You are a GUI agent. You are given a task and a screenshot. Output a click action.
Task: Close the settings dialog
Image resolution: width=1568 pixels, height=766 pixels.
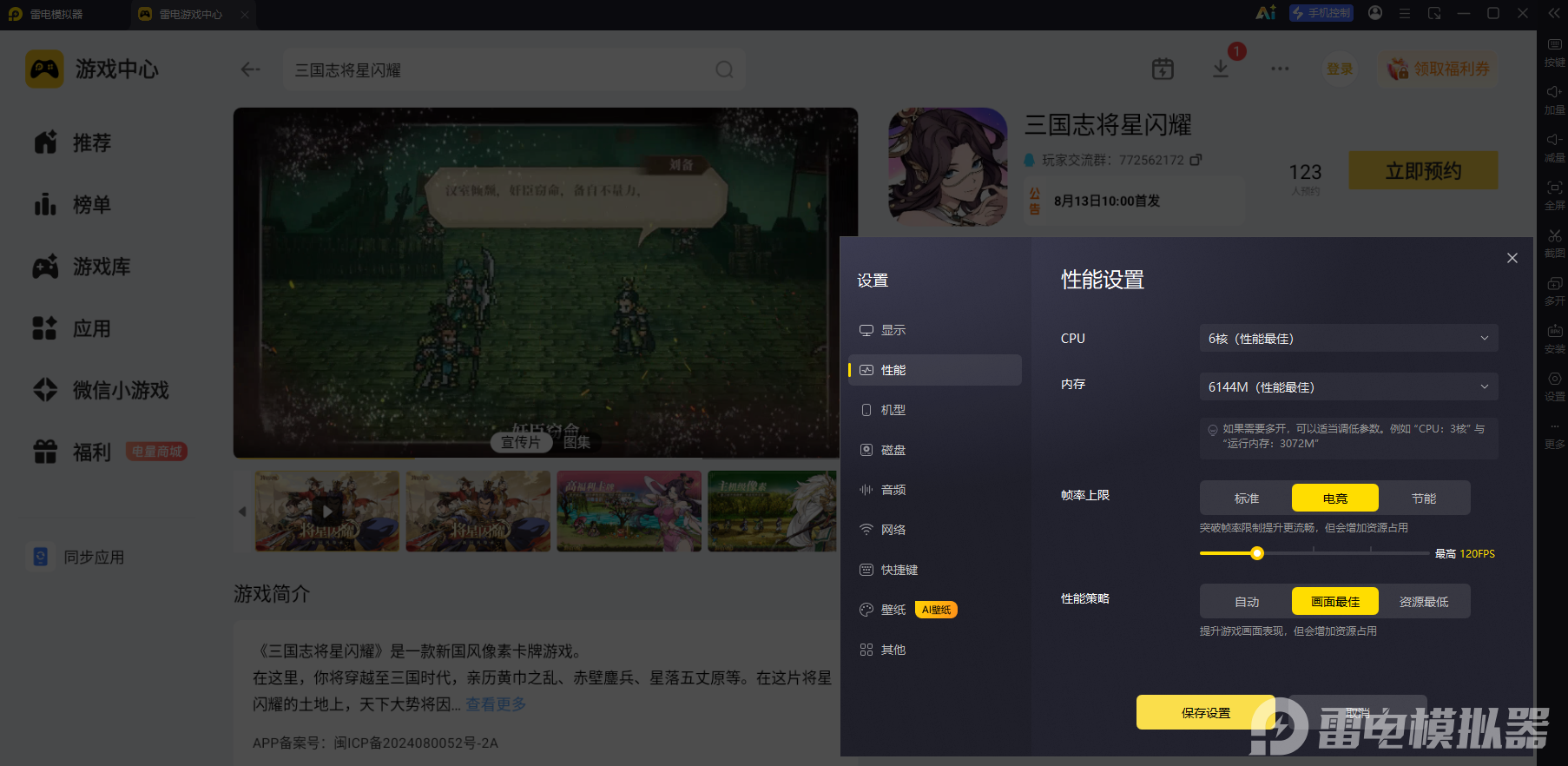coord(1512,258)
